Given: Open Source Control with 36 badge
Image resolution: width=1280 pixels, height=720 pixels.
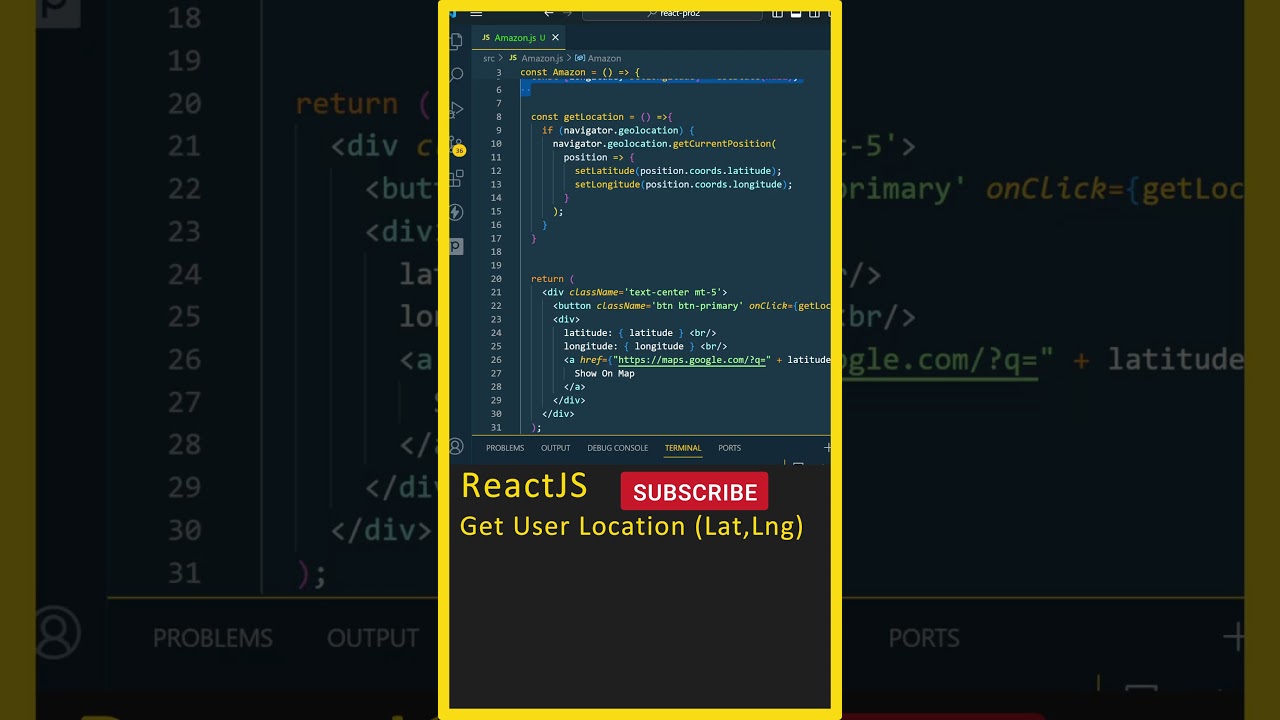Looking at the screenshot, I should [x=456, y=145].
